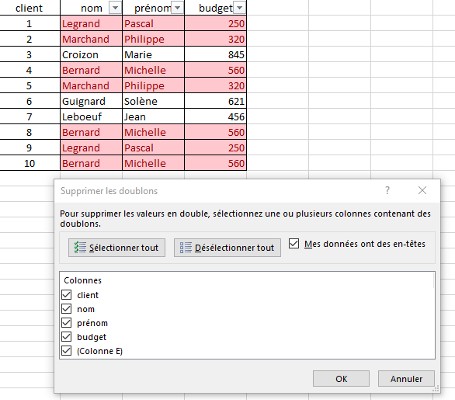The image size is (455, 400).
Task: Select the budget cell 621
Action: [215, 101]
